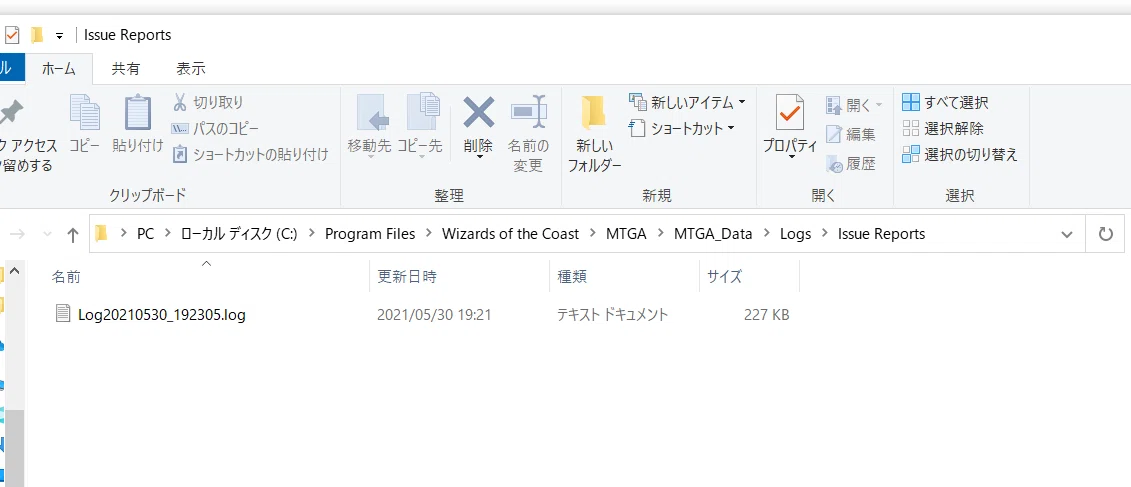Click the テキスト ドキュメント type cell
The width and height of the screenshot is (1131, 487).
(612, 315)
